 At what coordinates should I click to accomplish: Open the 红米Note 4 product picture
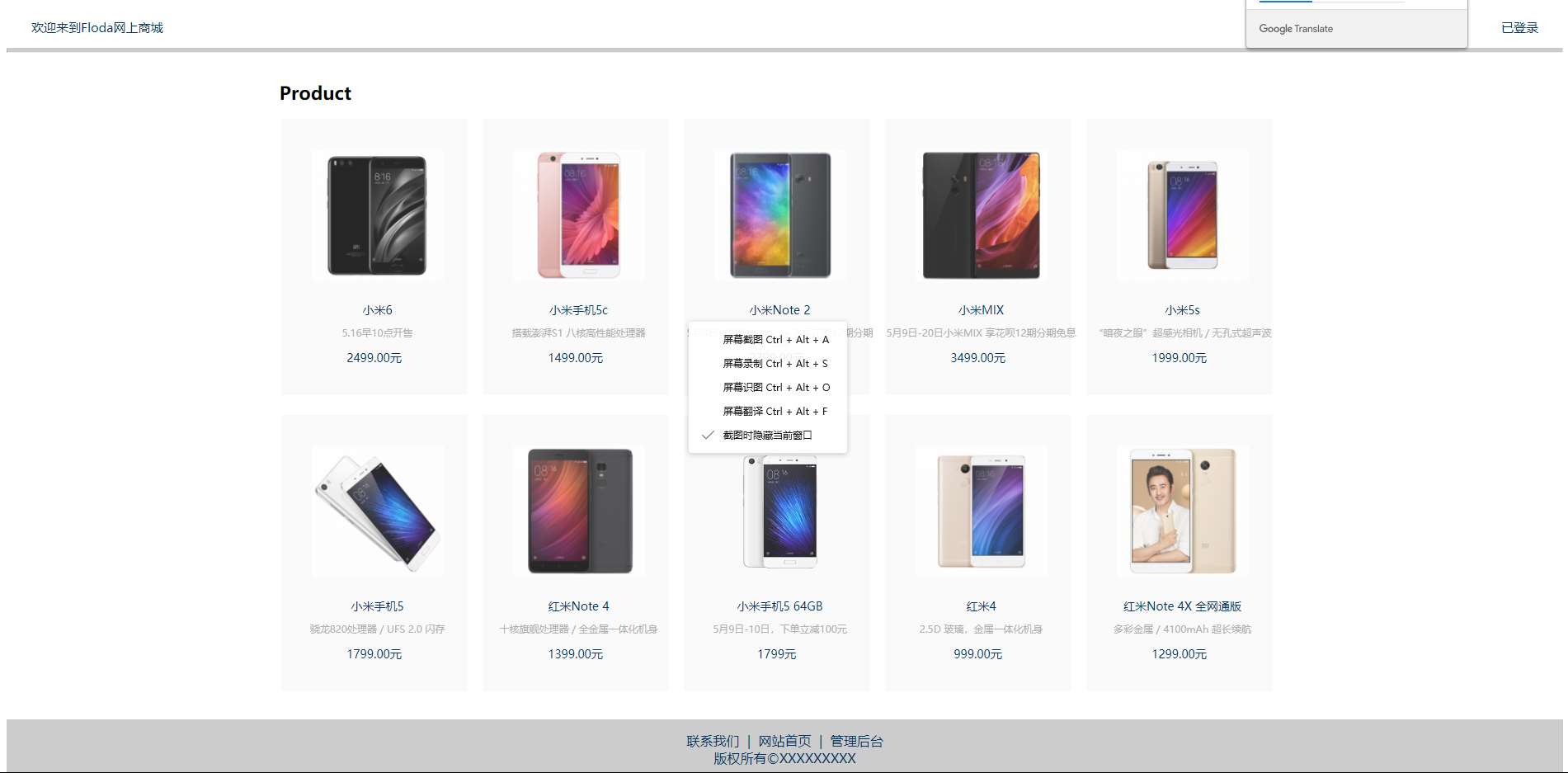click(578, 511)
